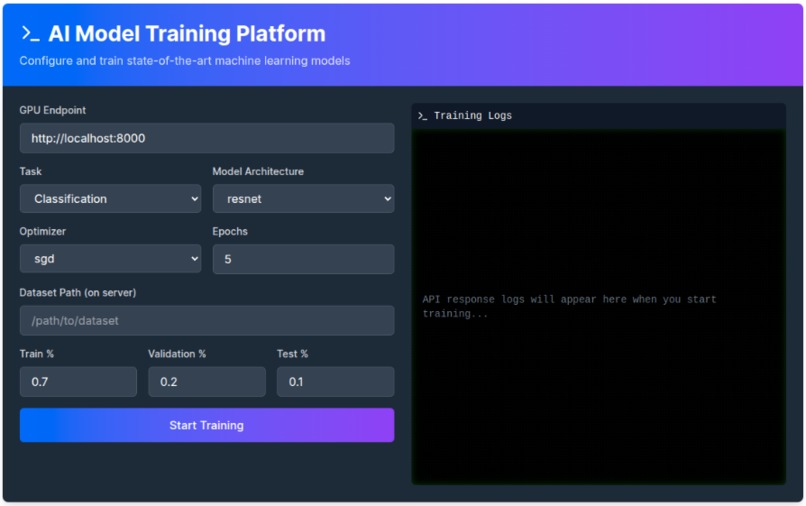
Task: Click the Task label
Action: click(30, 171)
